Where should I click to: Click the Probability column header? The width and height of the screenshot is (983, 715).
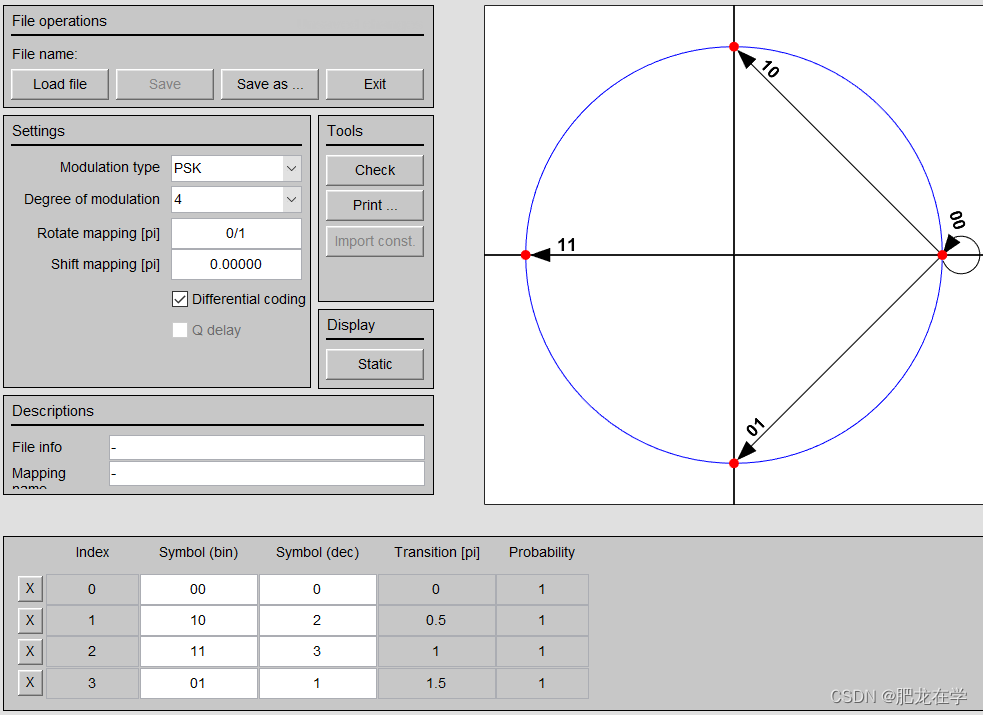pos(542,552)
